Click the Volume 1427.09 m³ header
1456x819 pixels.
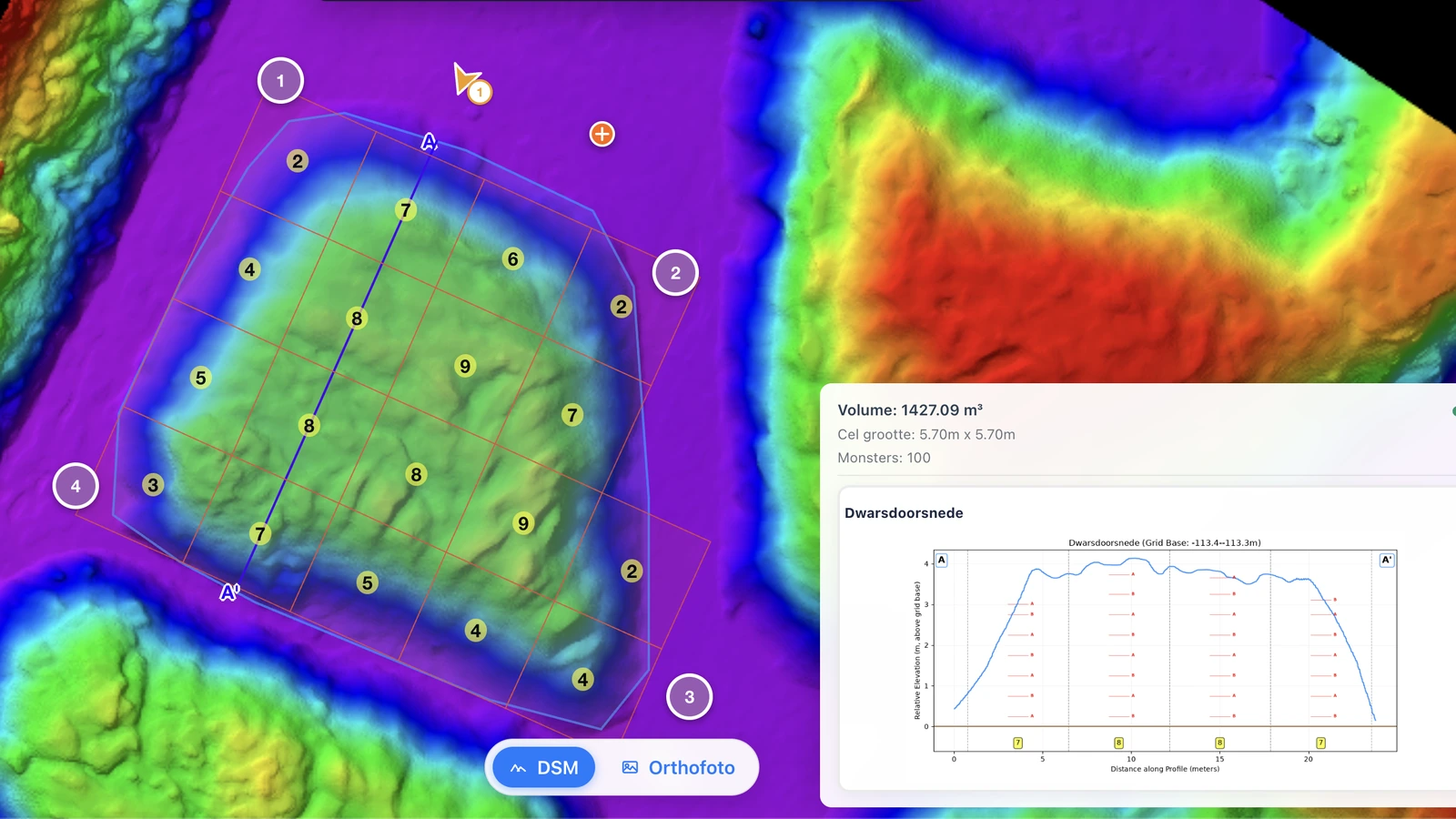click(x=910, y=410)
